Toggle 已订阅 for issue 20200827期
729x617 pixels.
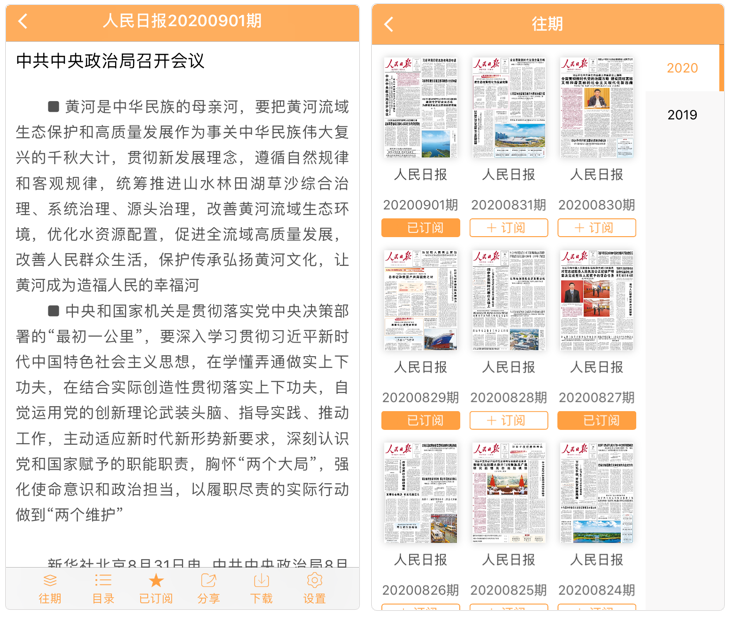[596, 420]
